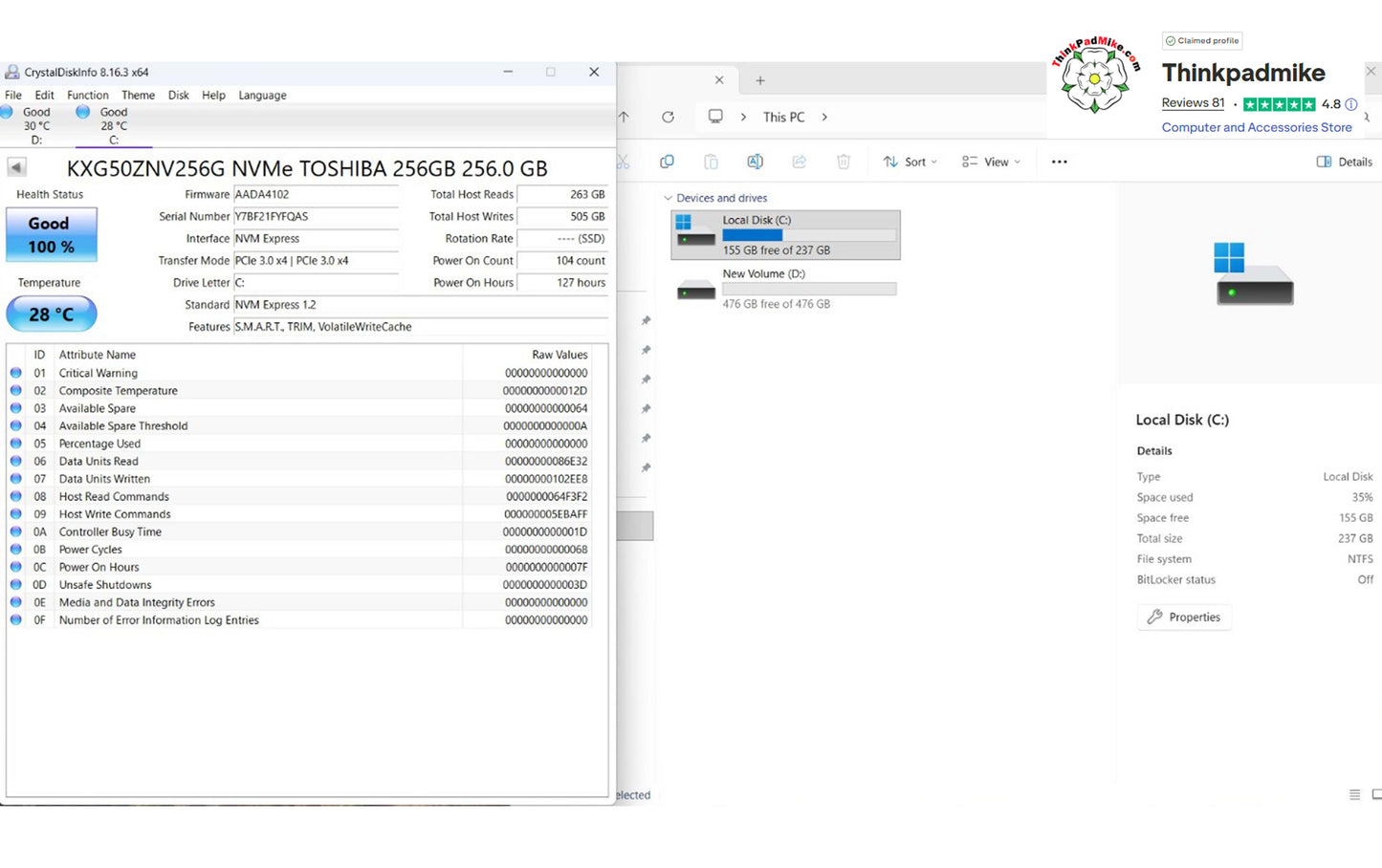Open the Help menu
The width and height of the screenshot is (1382, 868).
[x=214, y=96]
